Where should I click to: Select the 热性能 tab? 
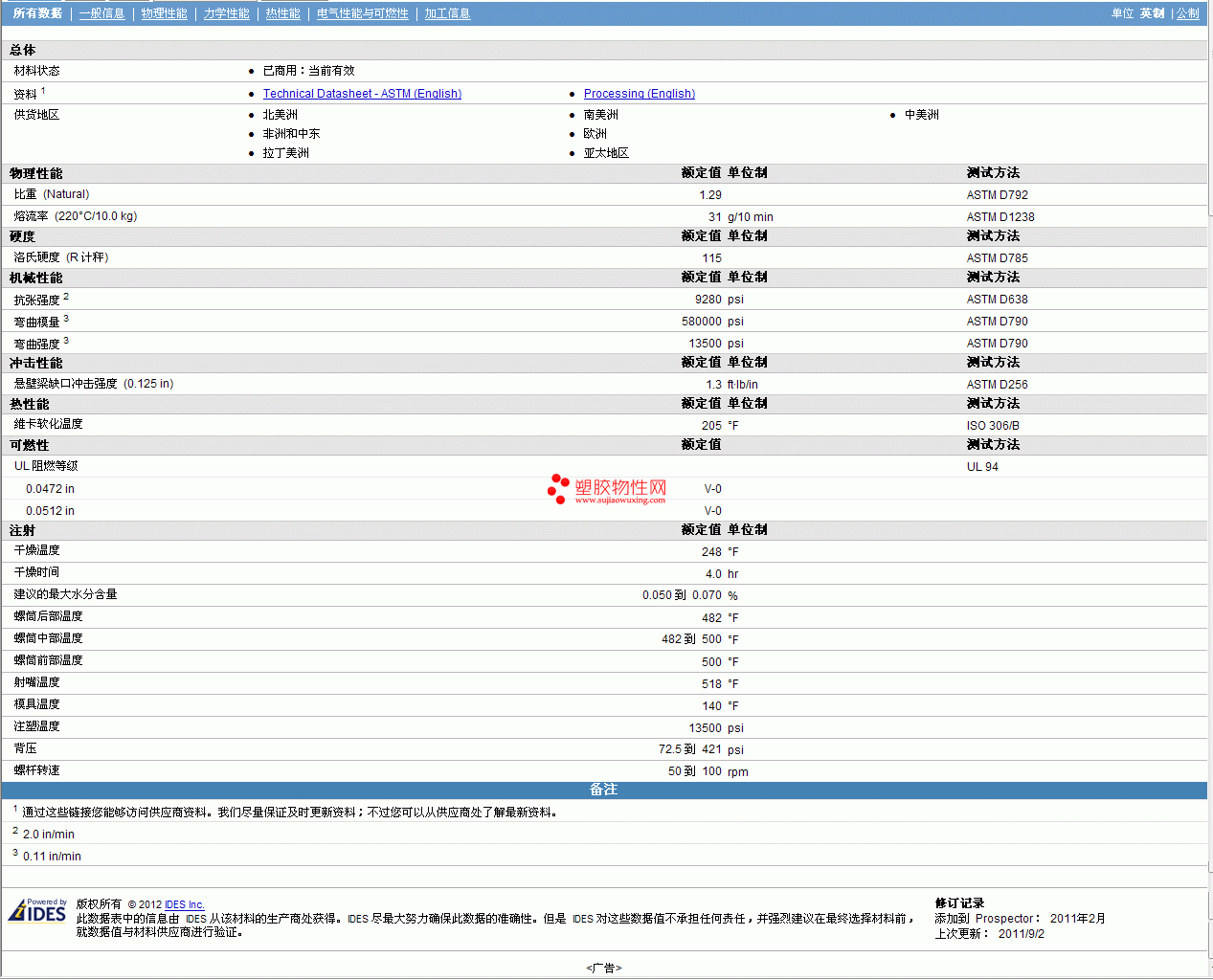pos(282,13)
